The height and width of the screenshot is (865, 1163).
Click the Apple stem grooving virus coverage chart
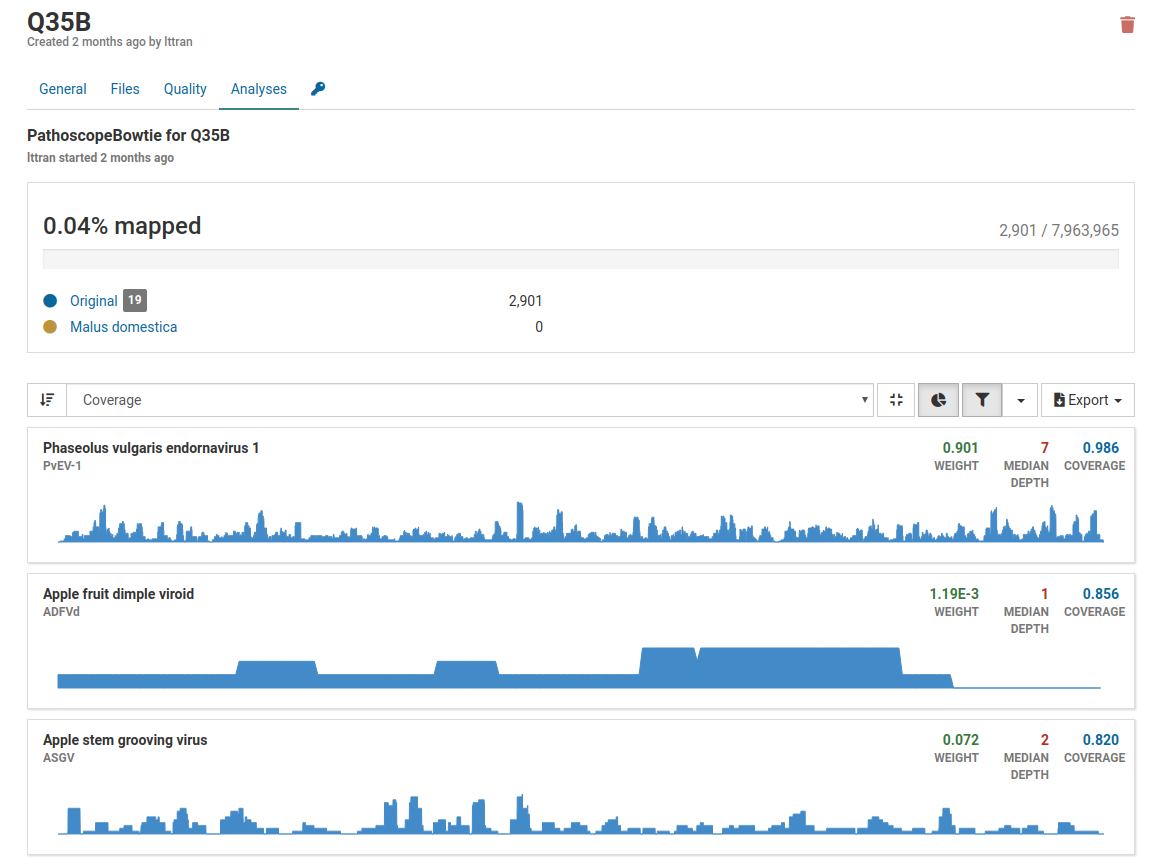(580, 815)
